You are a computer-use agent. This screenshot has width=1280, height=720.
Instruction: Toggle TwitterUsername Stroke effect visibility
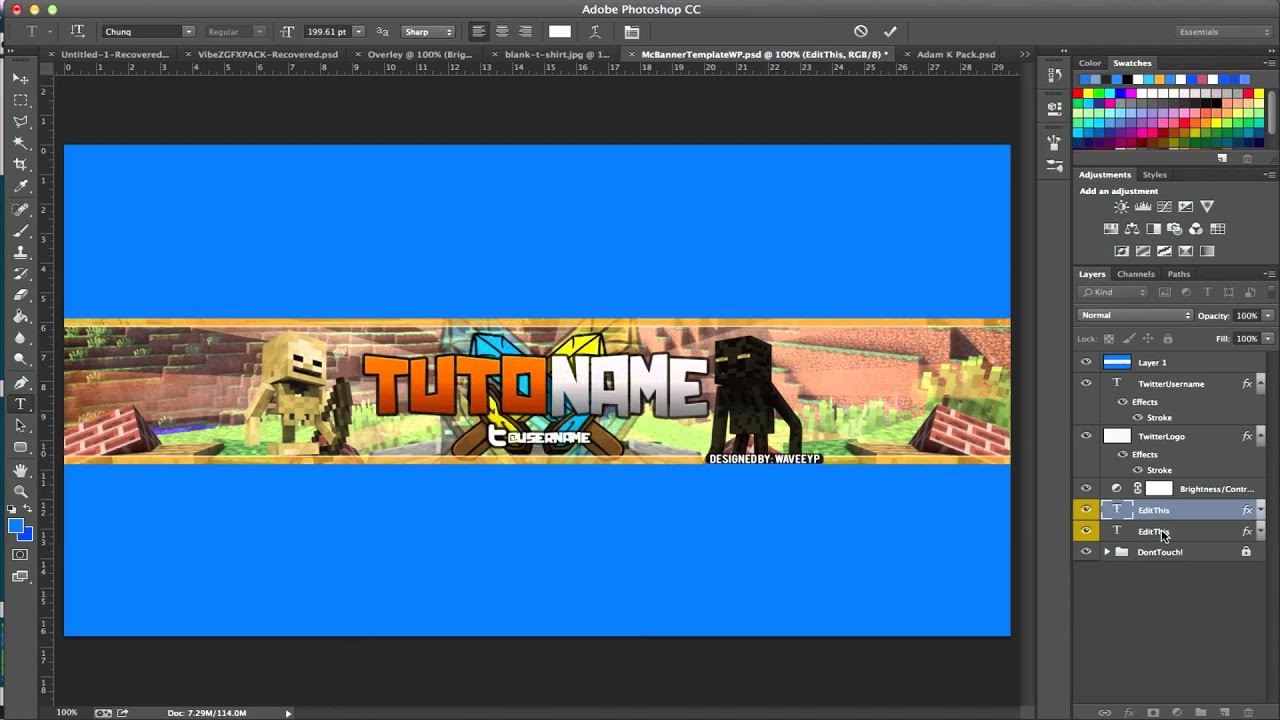pyautogui.click(x=1138, y=417)
